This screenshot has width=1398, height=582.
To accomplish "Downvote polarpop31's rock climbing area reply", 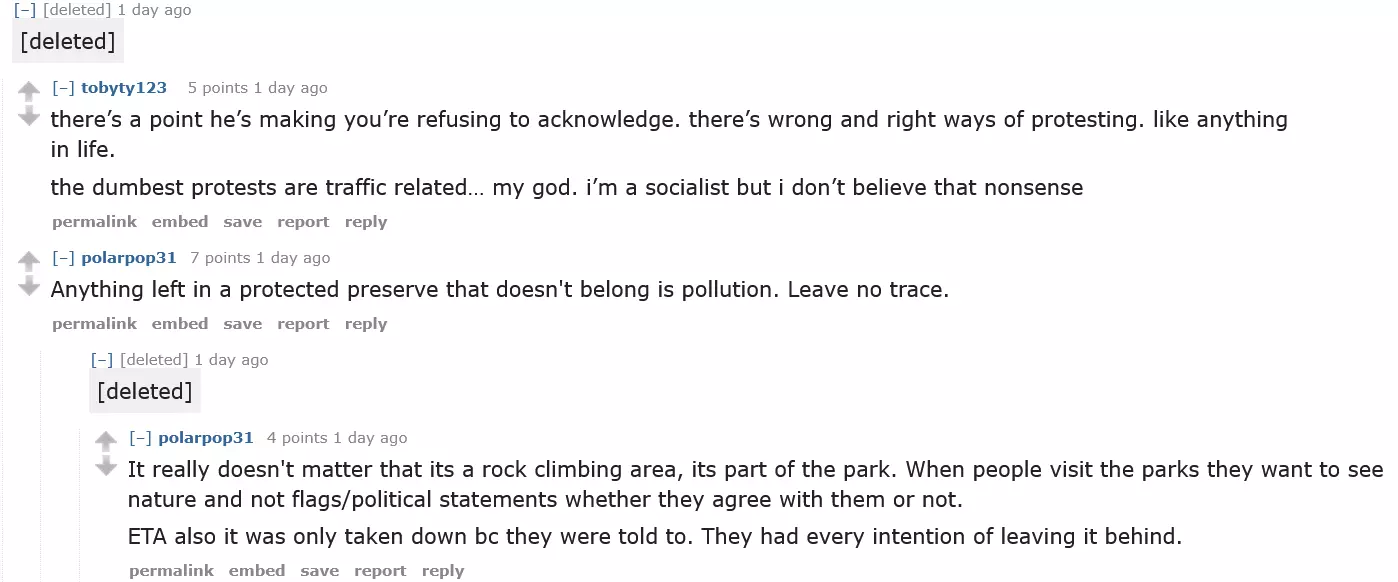I will point(106,466).
